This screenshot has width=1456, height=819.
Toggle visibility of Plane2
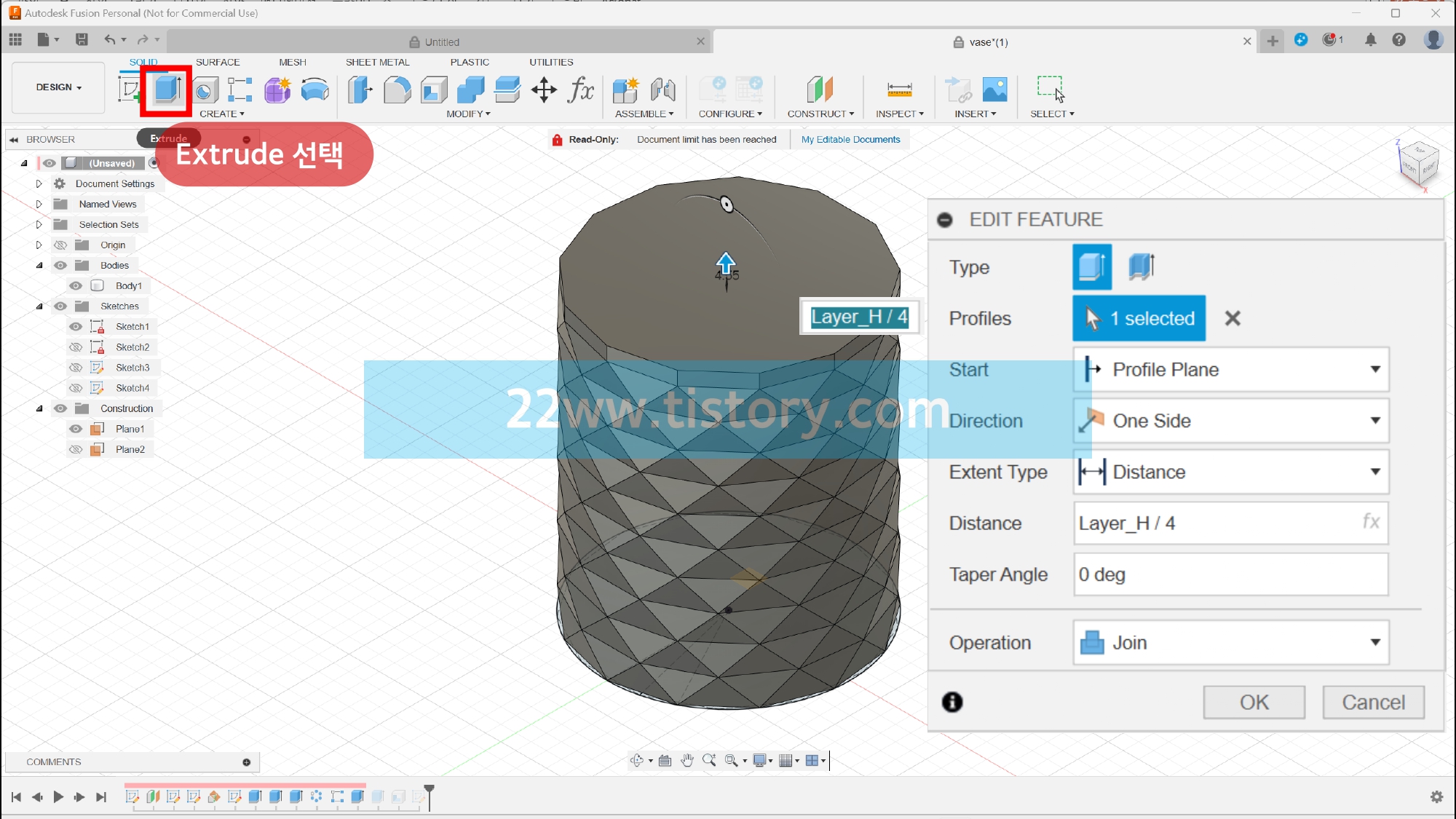coord(76,450)
